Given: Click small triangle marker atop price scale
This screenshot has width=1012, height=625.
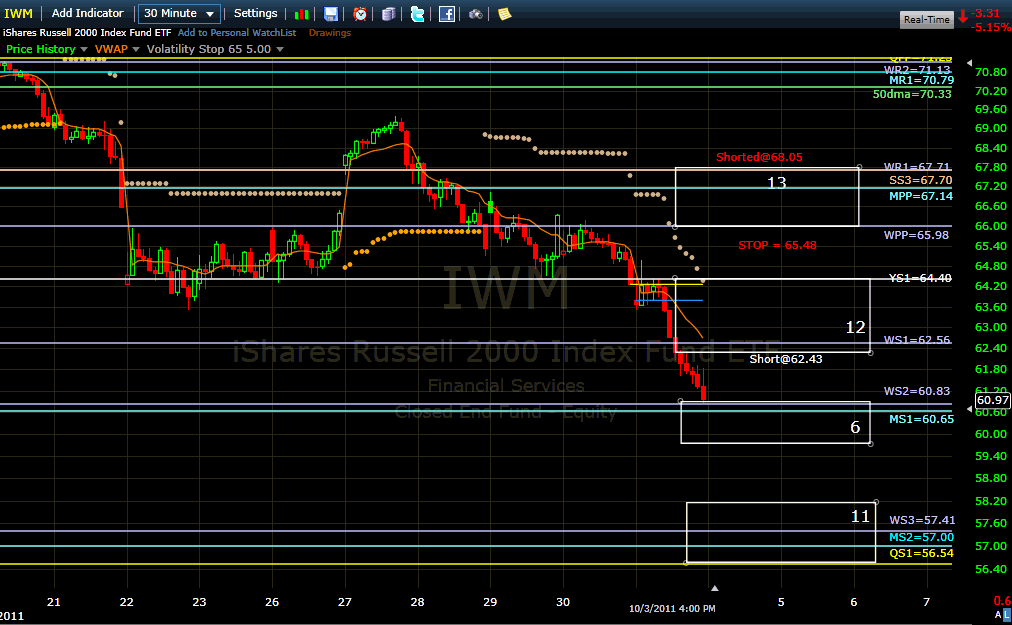Looking at the screenshot, I should [969, 63].
